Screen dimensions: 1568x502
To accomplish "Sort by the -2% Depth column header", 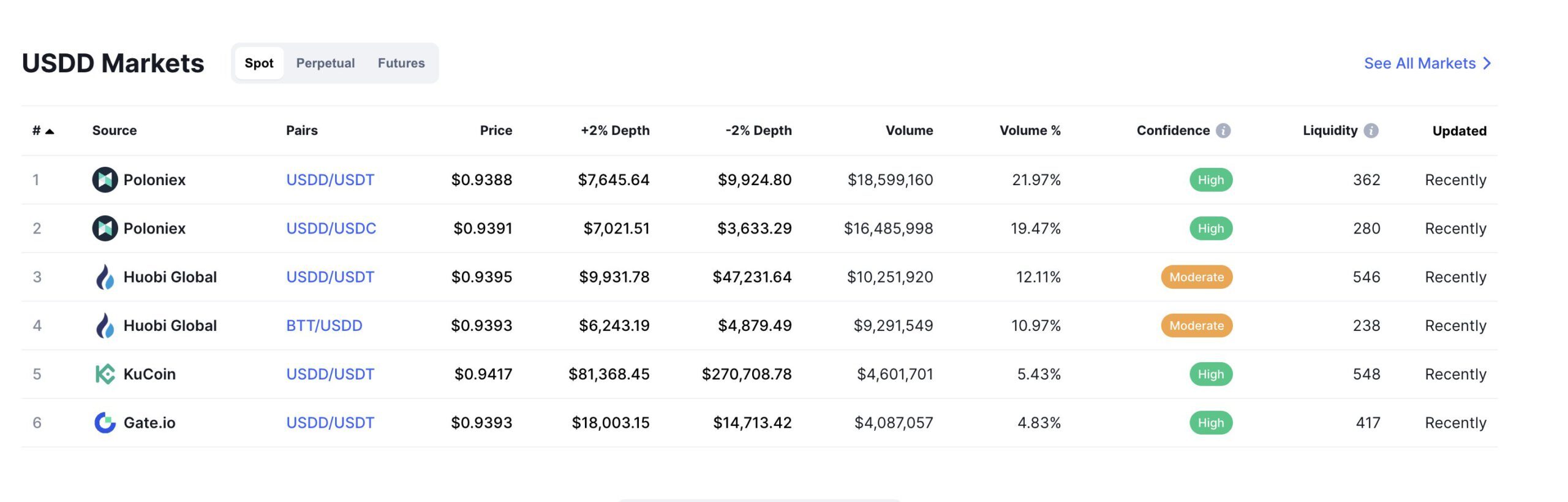I will coord(758,131).
